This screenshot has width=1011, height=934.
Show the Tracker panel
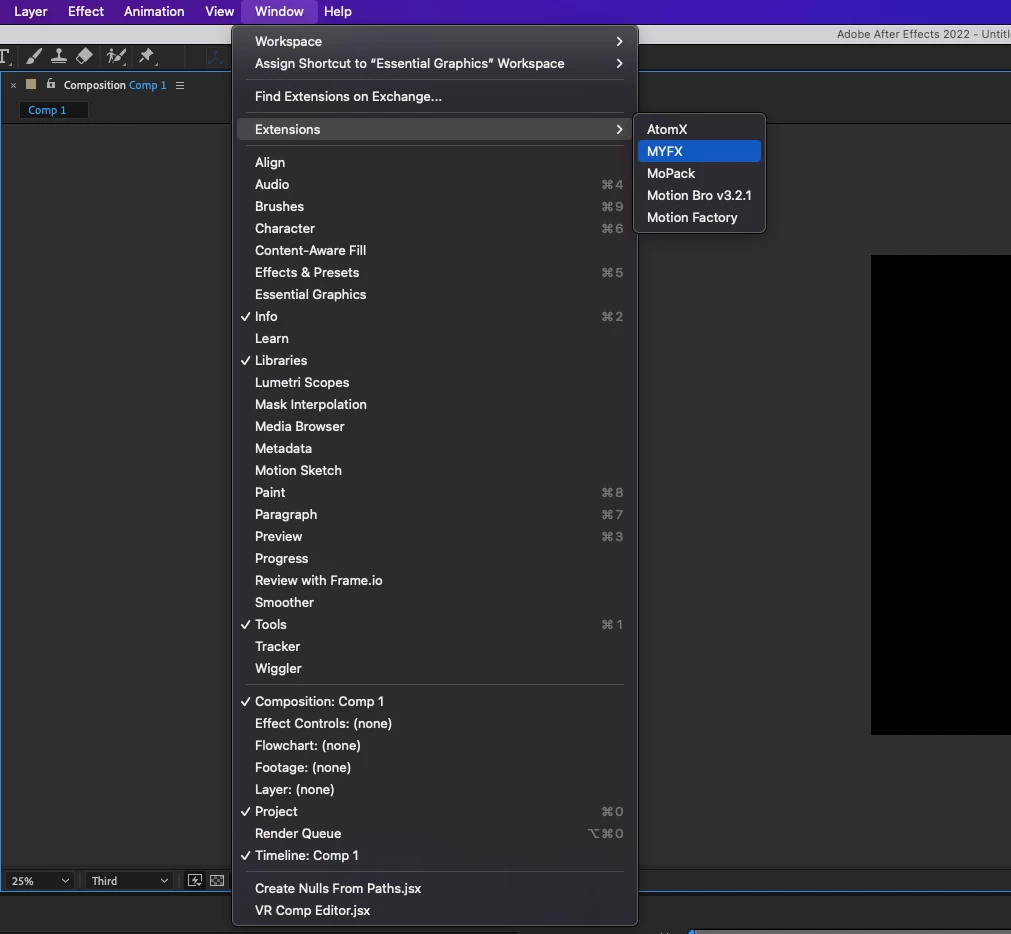coord(435,646)
